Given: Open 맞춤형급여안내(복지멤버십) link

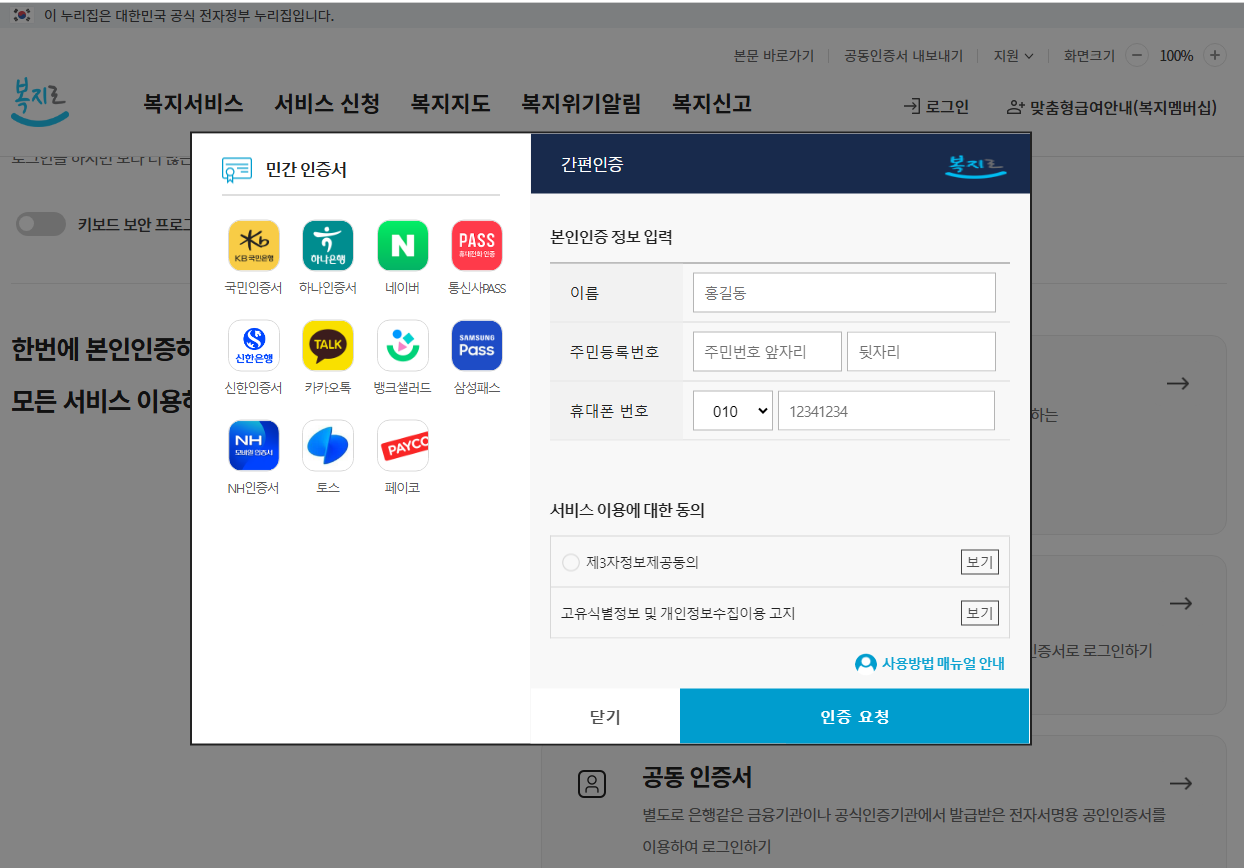Looking at the screenshot, I should coord(1112,107).
